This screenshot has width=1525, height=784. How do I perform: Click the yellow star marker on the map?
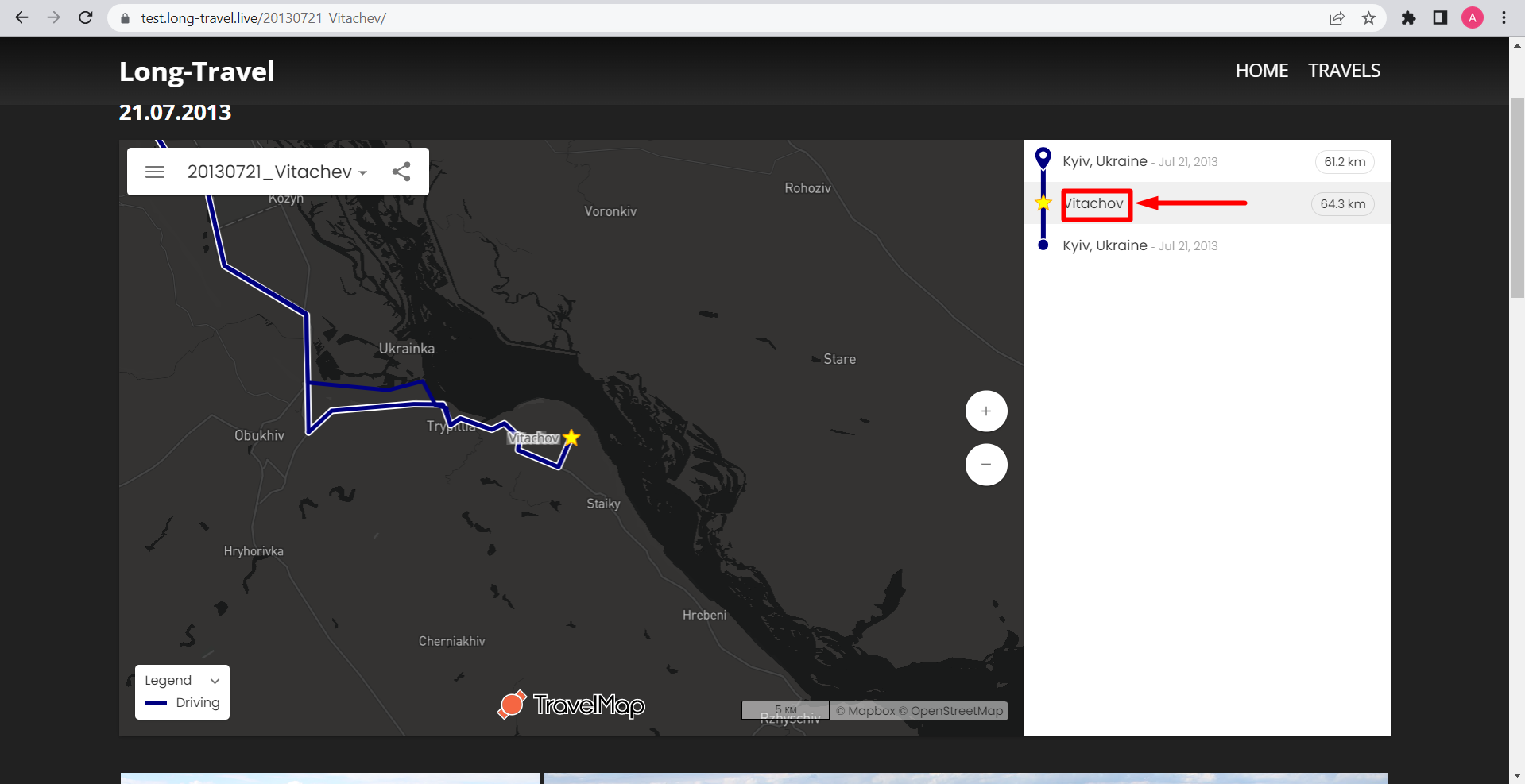point(571,438)
